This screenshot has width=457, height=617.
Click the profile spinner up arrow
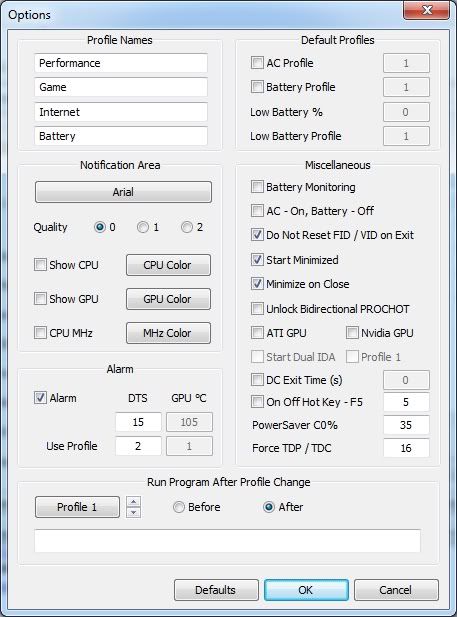click(x=134, y=502)
